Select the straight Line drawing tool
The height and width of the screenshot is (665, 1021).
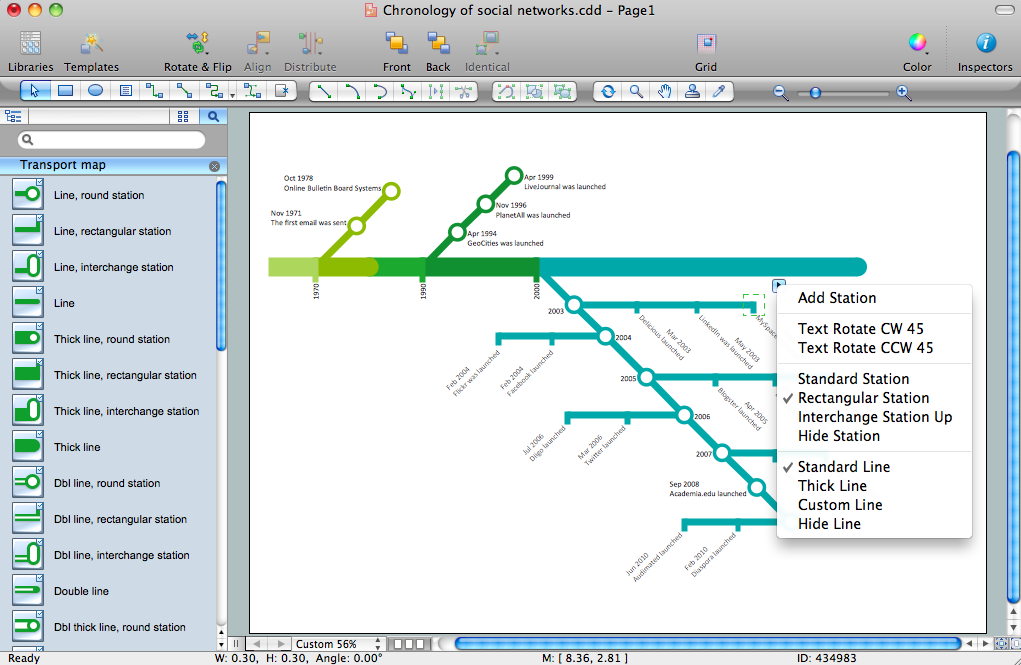point(324,91)
